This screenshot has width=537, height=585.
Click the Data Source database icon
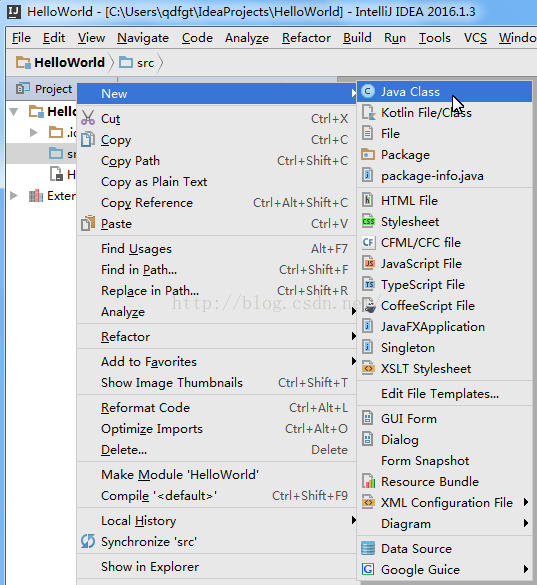point(368,548)
